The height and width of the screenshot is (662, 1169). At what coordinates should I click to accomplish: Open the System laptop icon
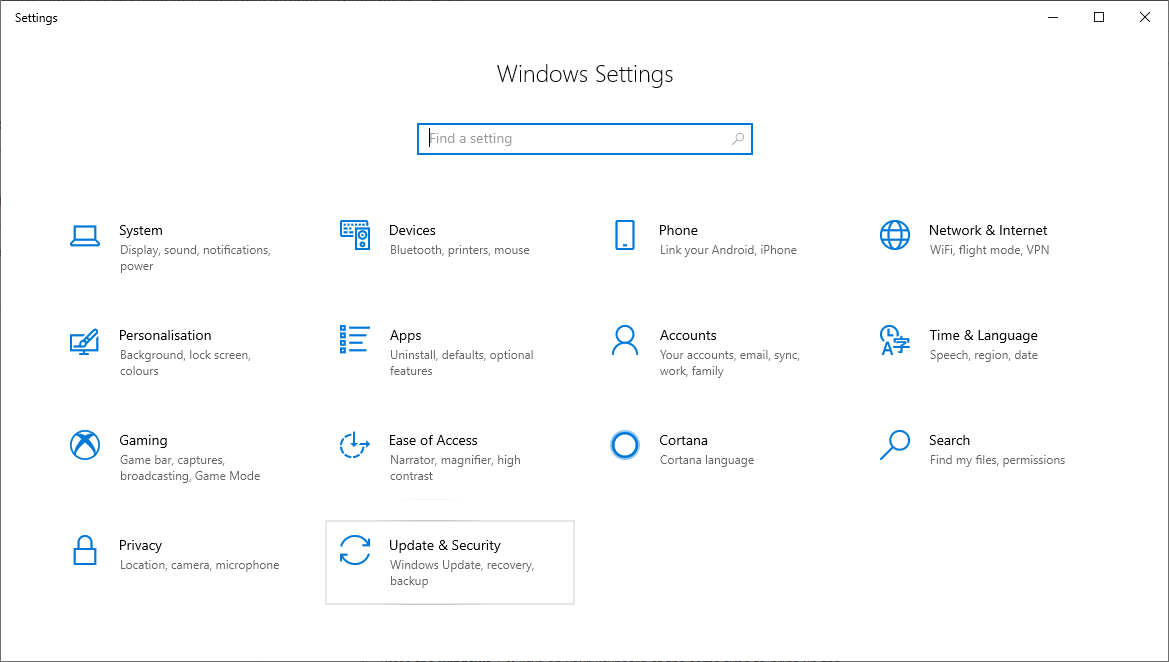[85, 236]
